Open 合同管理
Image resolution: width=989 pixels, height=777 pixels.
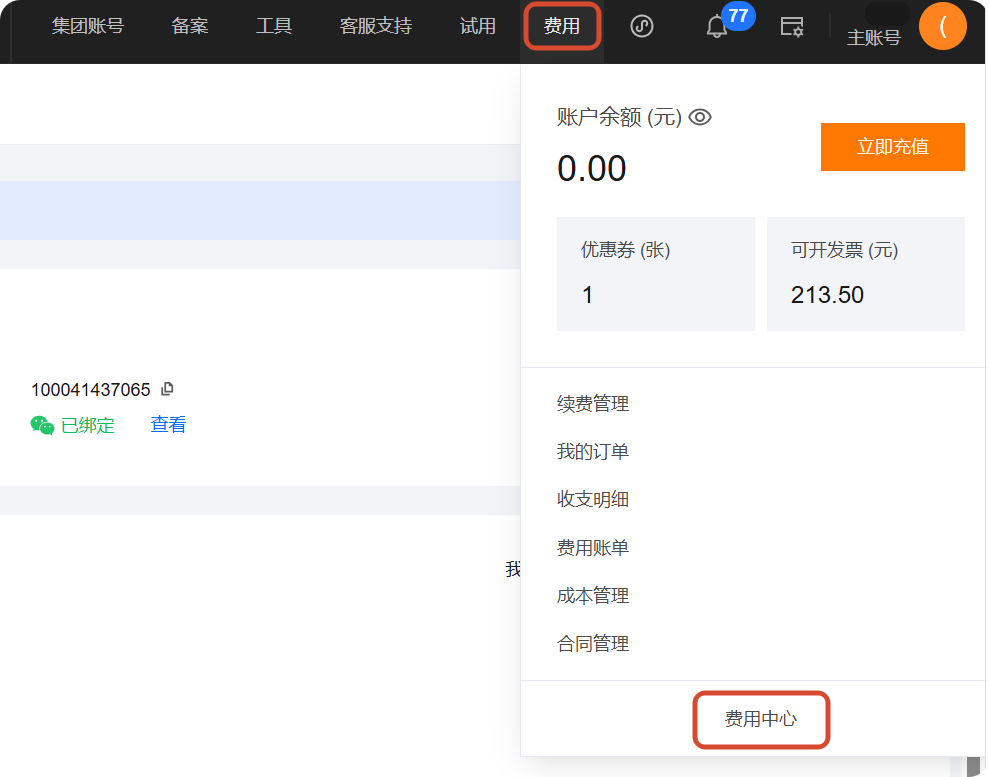tap(593, 644)
